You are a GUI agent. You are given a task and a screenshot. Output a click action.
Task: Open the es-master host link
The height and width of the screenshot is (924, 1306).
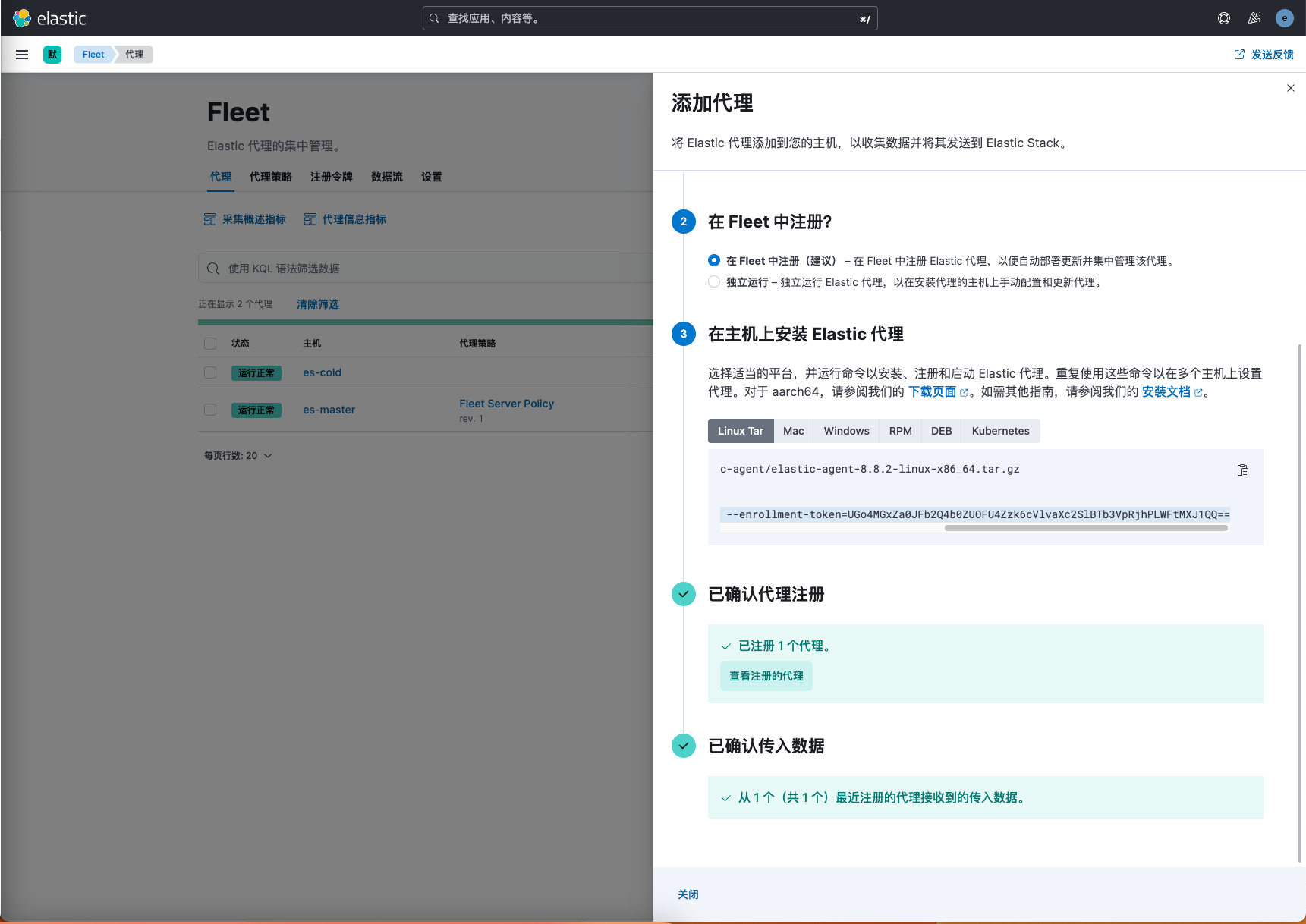point(329,410)
